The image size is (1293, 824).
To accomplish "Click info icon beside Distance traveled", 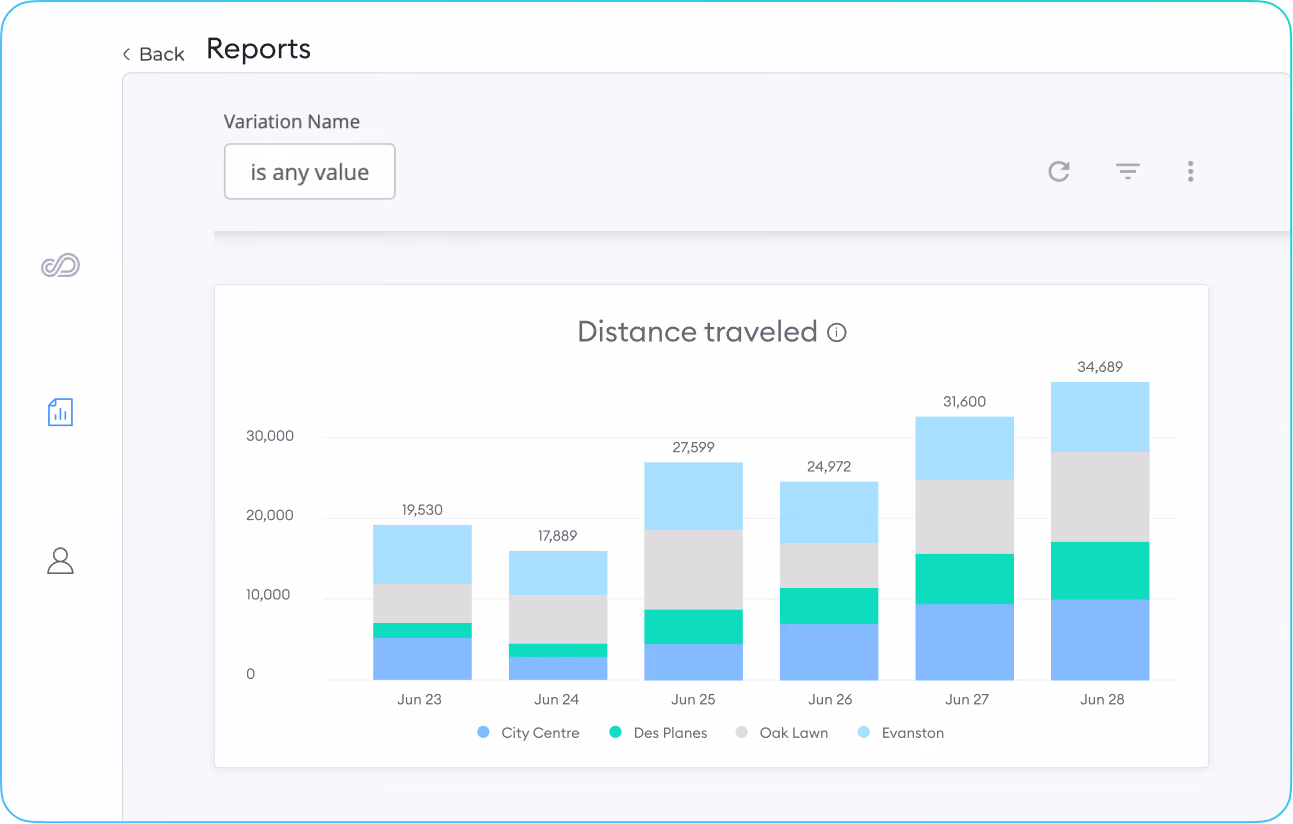I will [x=837, y=332].
